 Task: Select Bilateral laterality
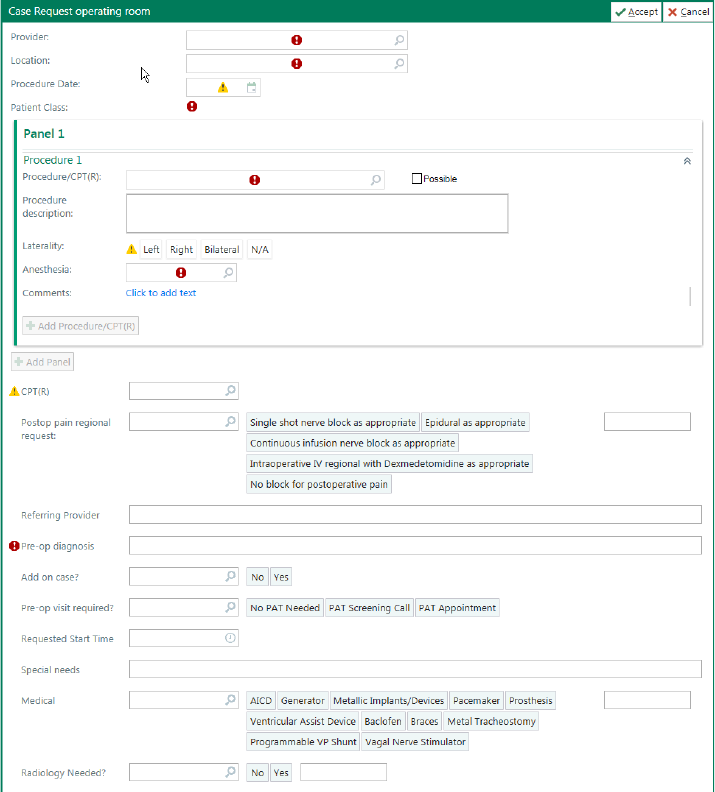coord(222,250)
